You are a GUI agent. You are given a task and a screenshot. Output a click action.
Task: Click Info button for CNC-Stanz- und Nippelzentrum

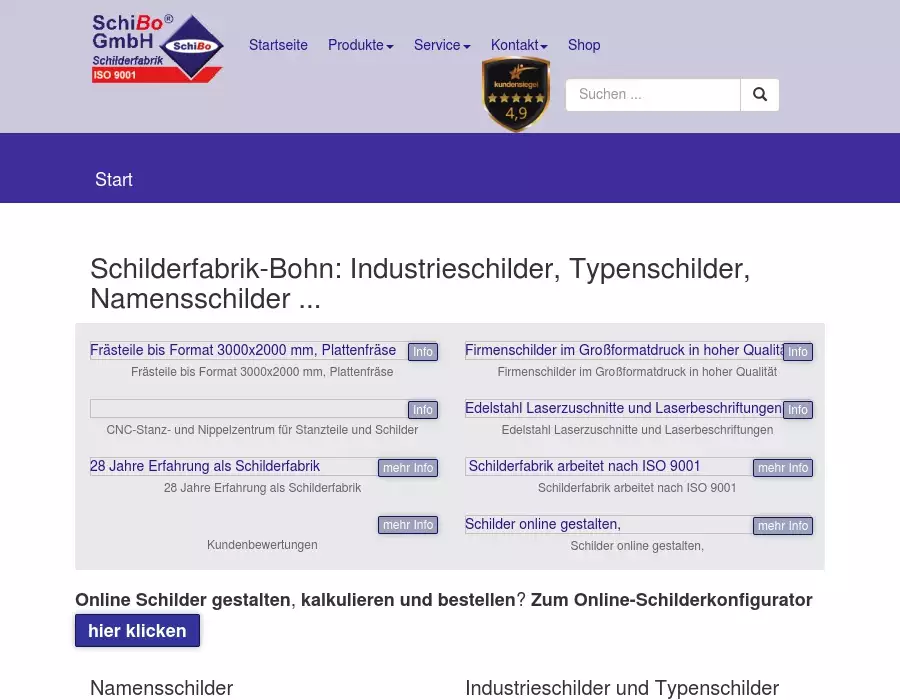point(423,410)
